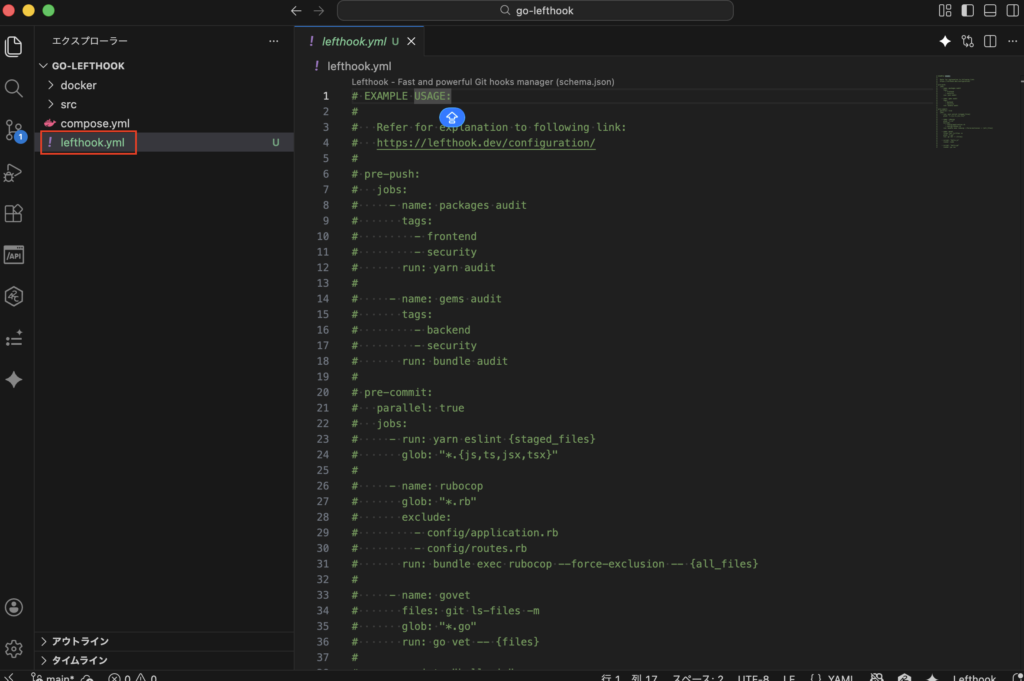Open the Search view in activity bar
This screenshot has height=681, width=1024.
click(x=14, y=88)
